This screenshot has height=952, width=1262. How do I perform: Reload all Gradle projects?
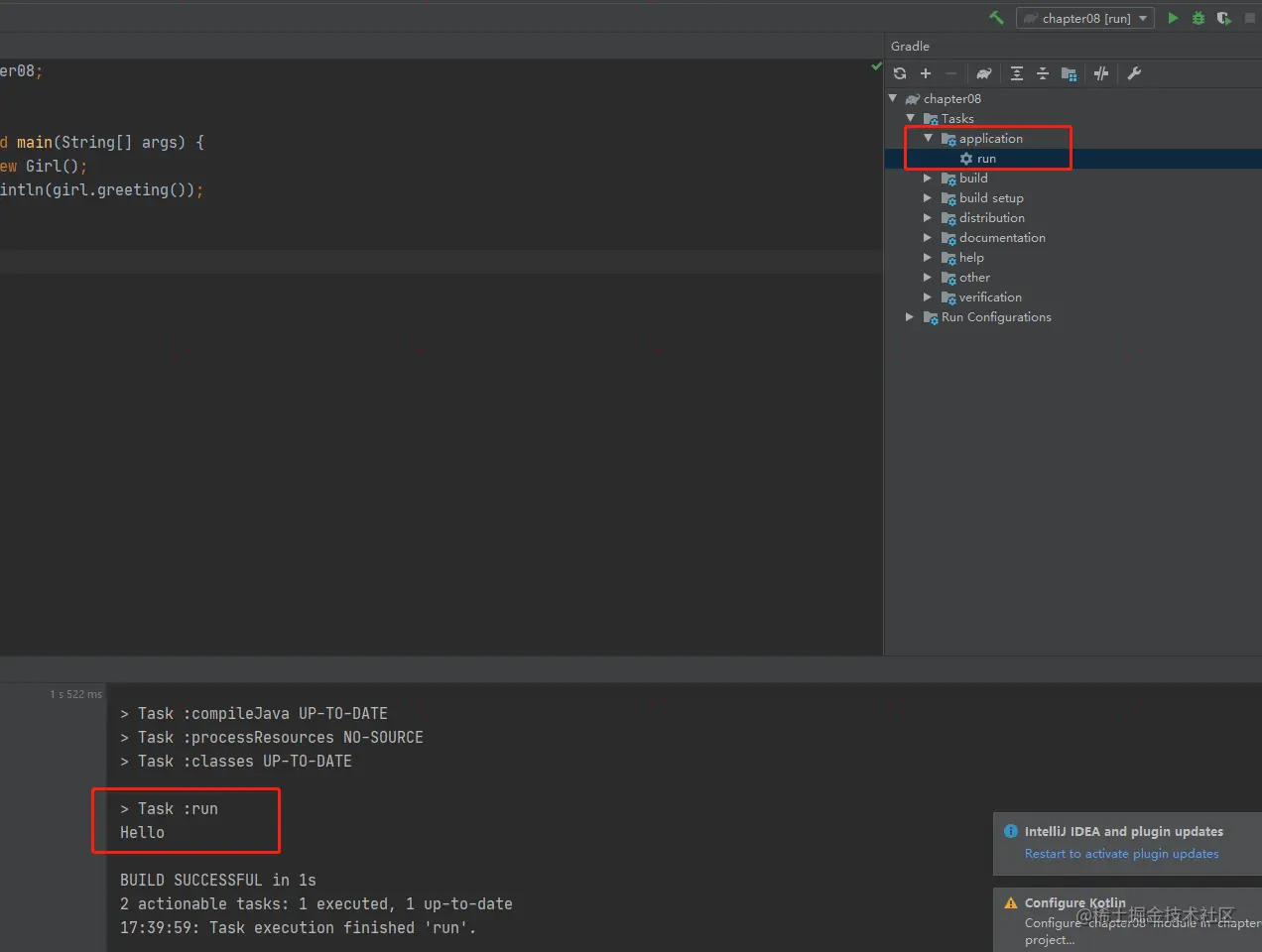(x=900, y=73)
